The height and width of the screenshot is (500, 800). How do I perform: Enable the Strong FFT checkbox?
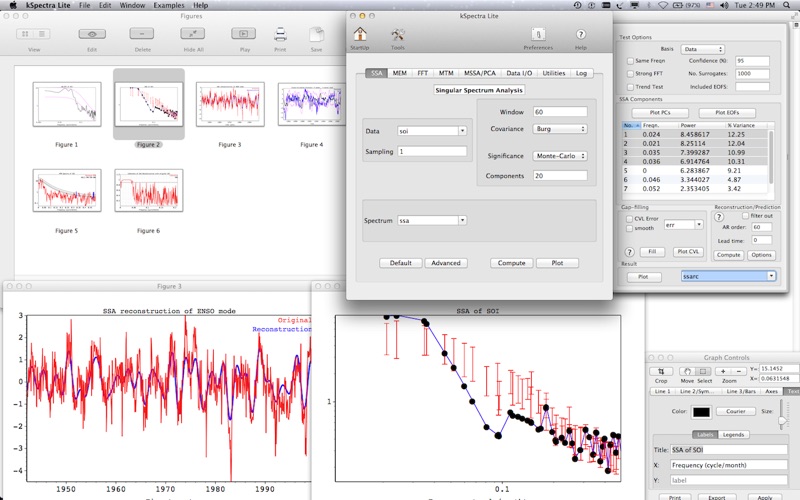click(630, 74)
